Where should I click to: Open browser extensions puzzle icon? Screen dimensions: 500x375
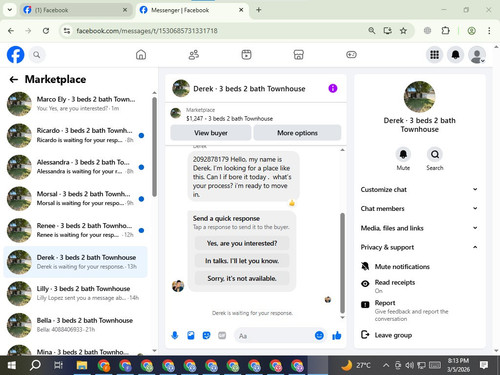[446, 31]
